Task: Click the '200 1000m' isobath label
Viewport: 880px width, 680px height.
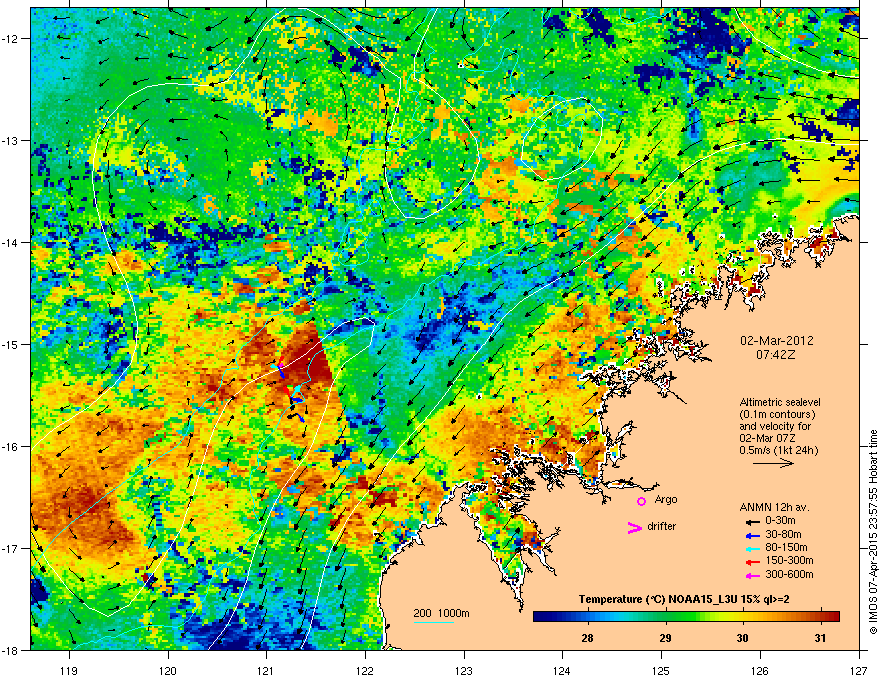Action: coord(441,613)
